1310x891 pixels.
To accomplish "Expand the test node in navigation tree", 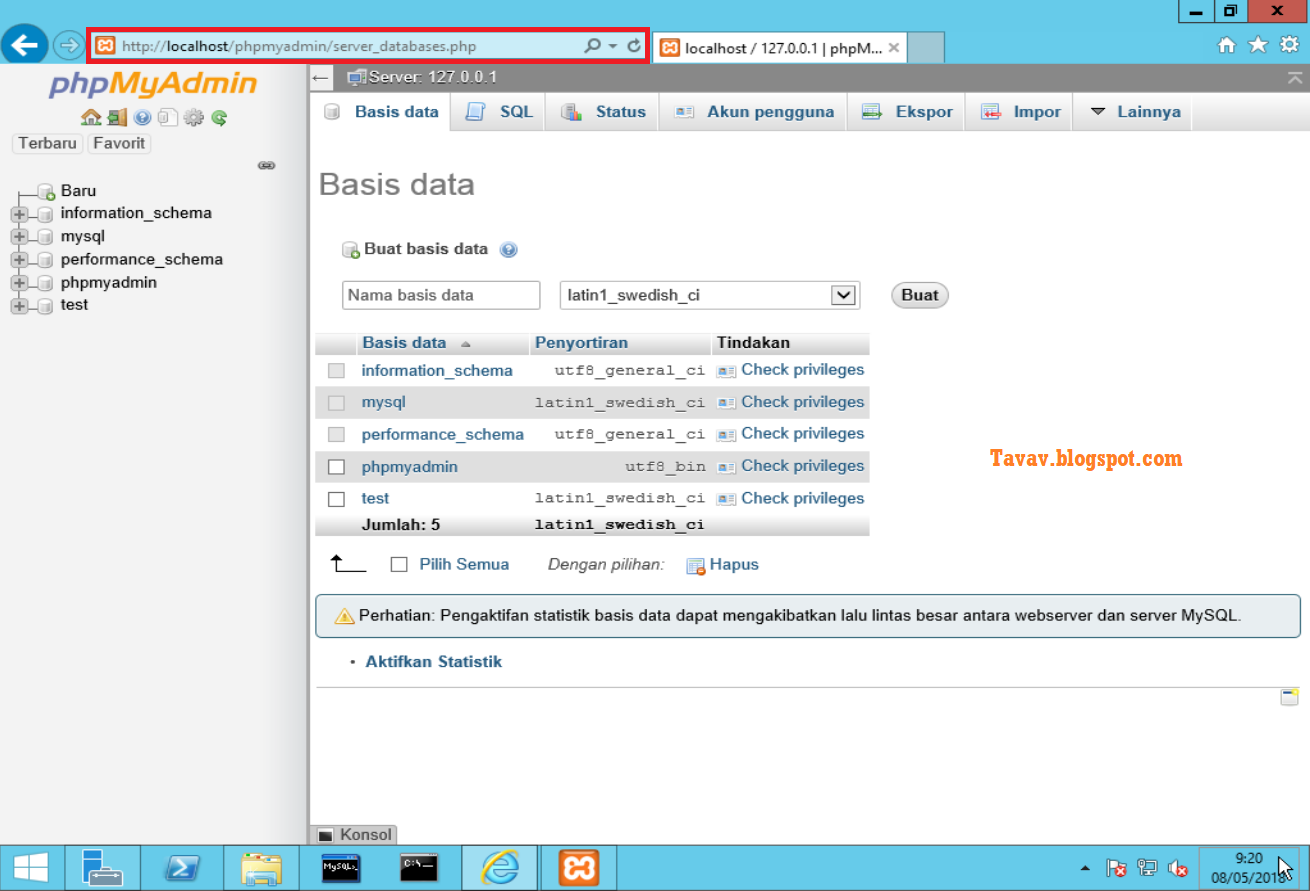I will [x=18, y=306].
